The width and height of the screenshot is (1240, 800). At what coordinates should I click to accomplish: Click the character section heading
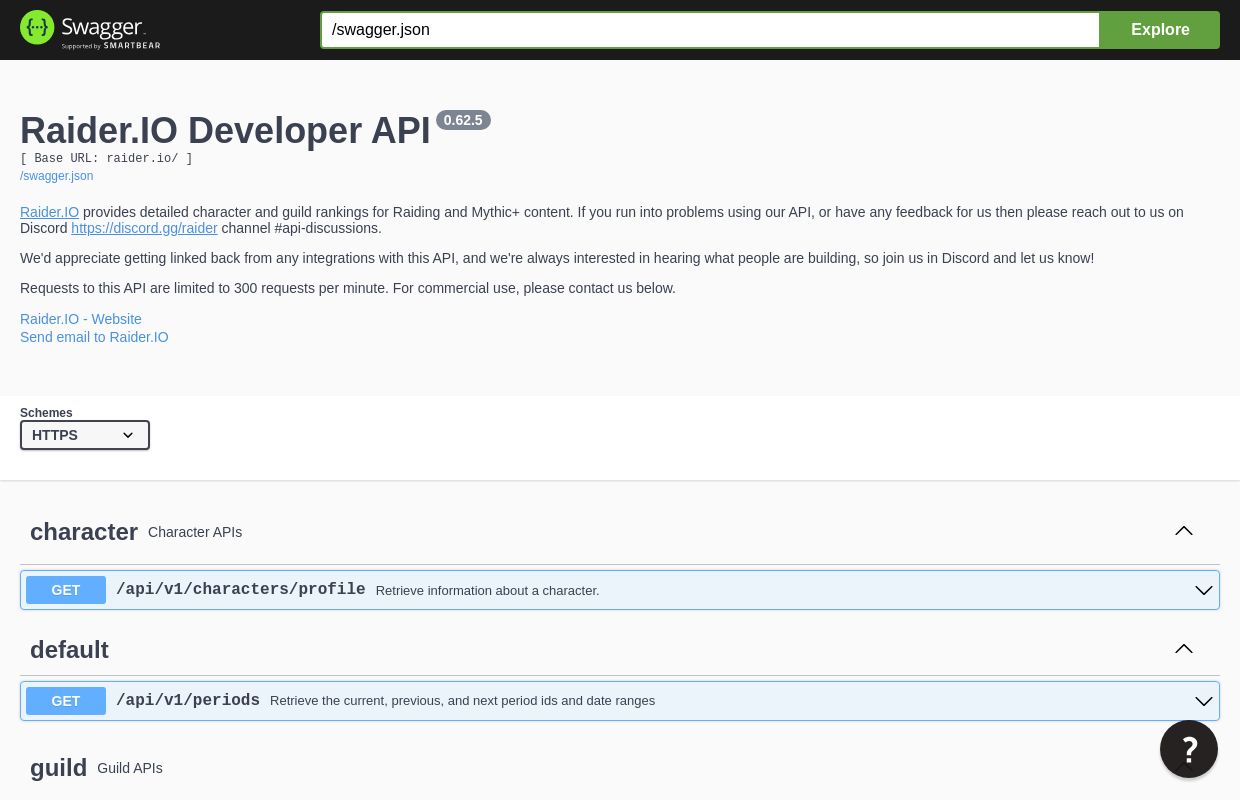84,532
